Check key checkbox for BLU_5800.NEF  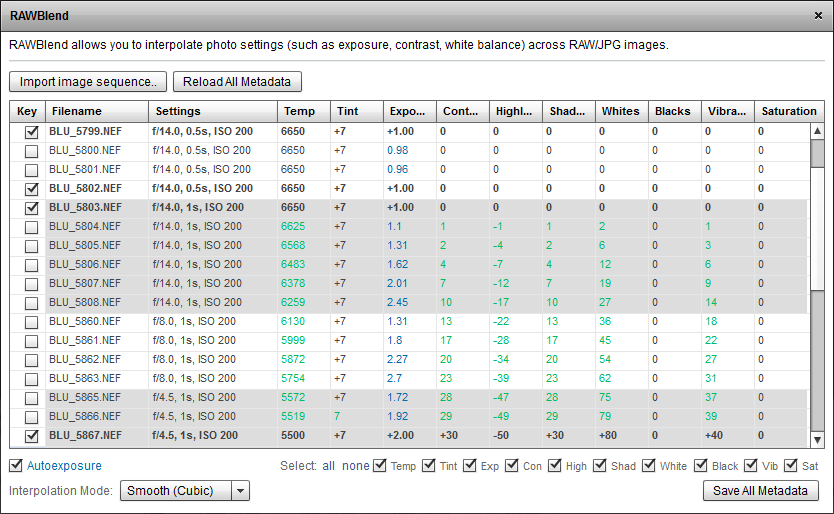[31, 151]
